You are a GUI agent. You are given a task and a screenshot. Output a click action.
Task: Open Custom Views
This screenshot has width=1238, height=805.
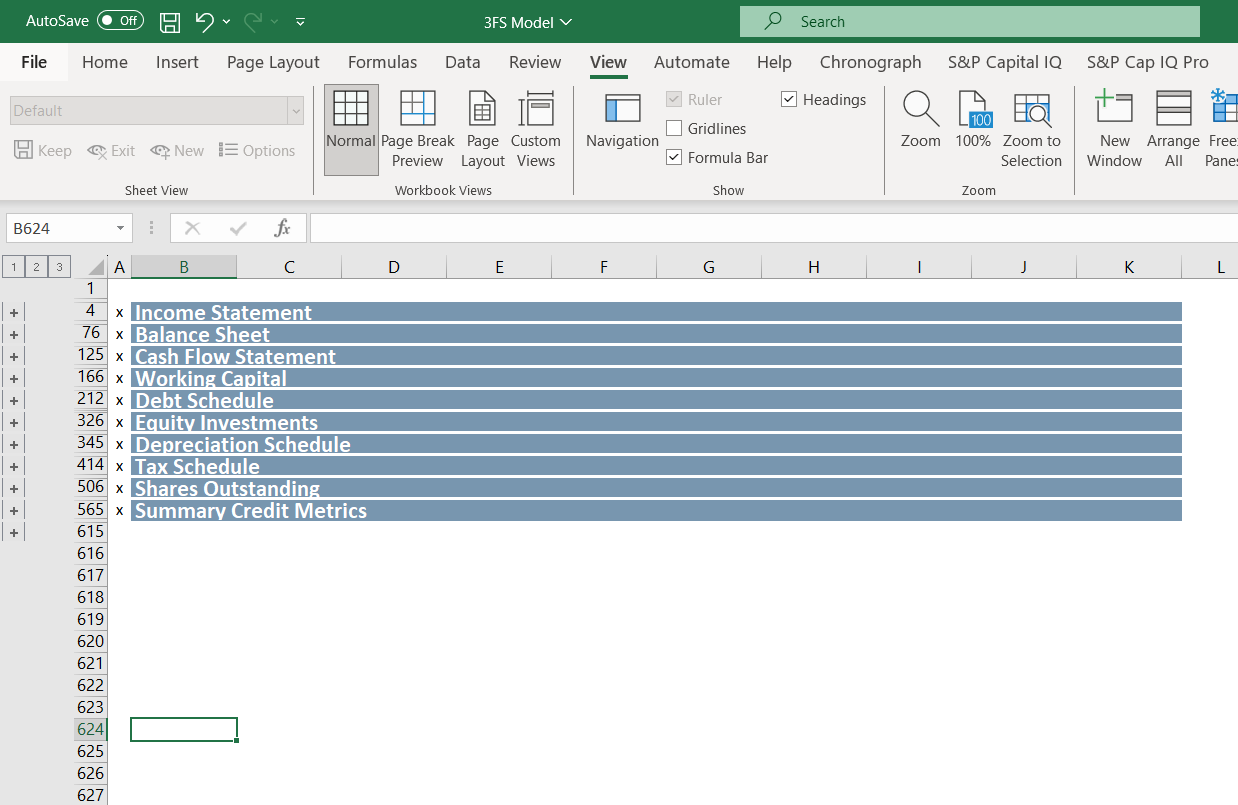(536, 128)
